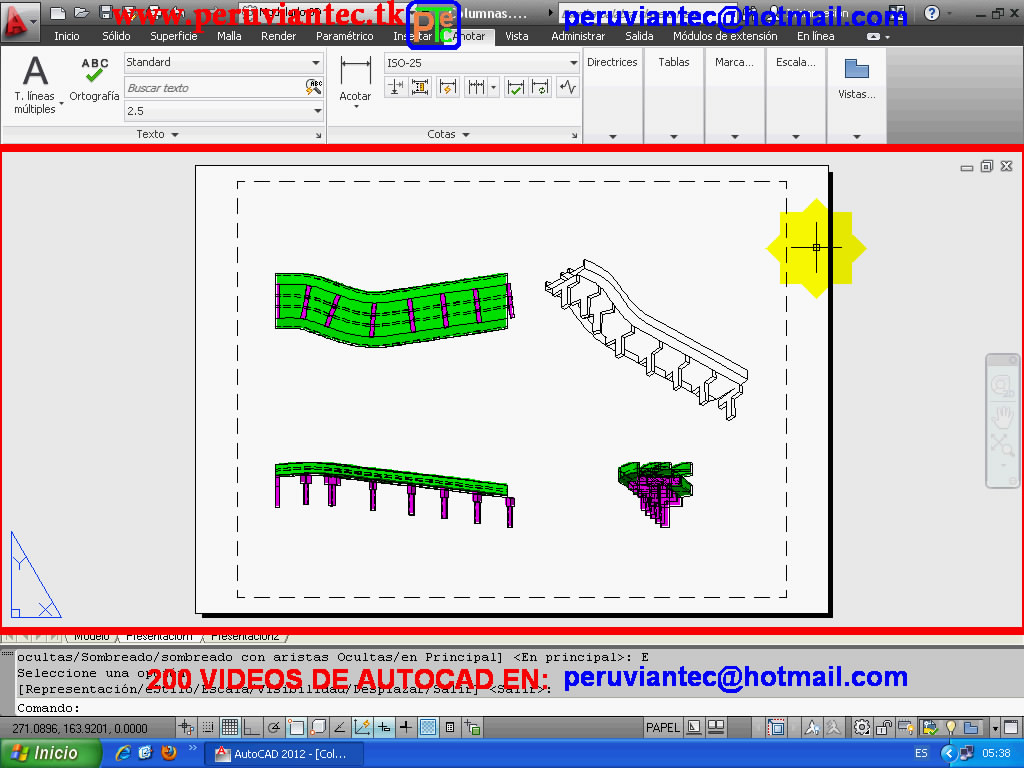
Task: Toggle ortho mode in status bar
Action: [251, 727]
